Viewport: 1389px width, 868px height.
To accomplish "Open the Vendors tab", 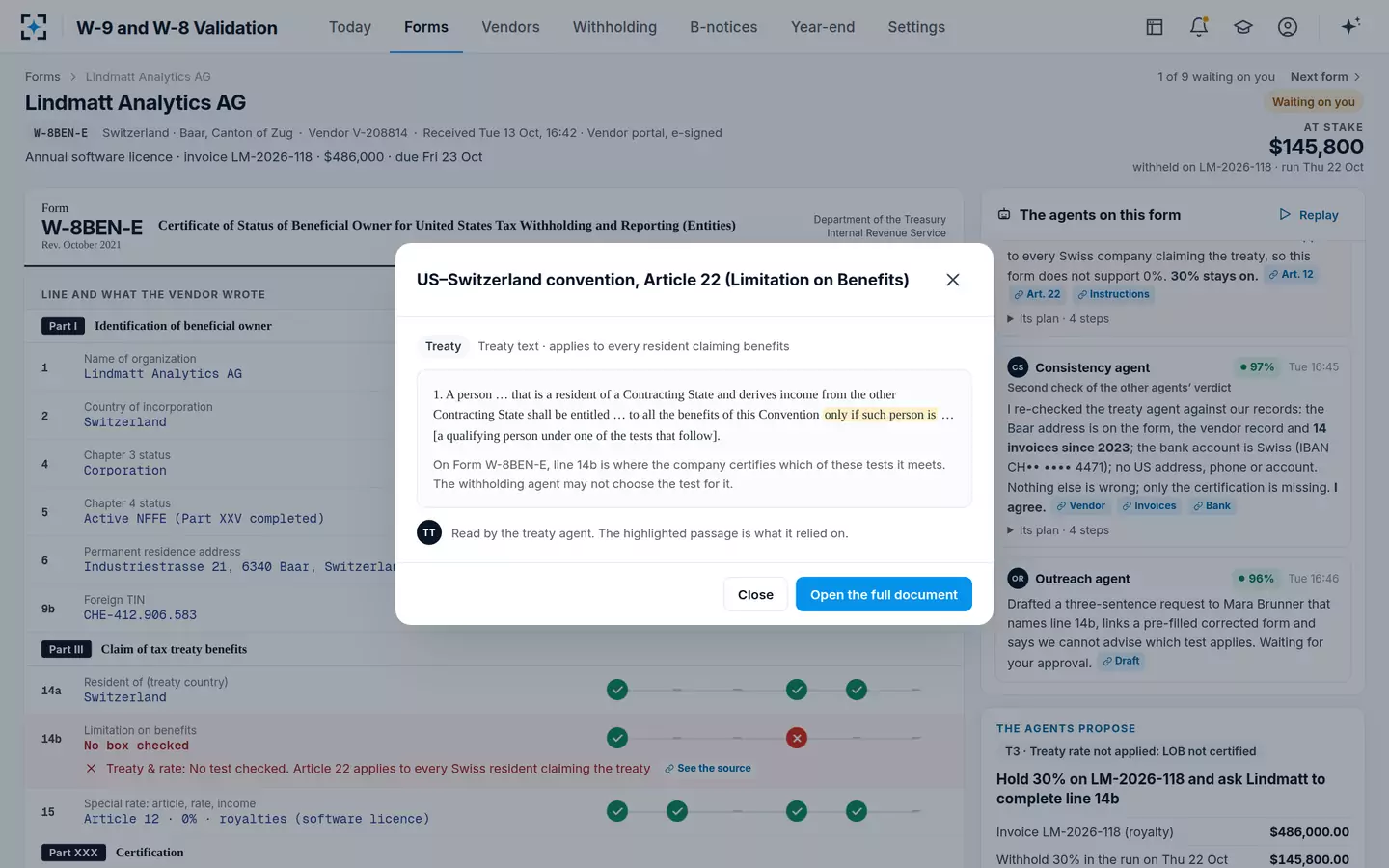I will tap(510, 27).
